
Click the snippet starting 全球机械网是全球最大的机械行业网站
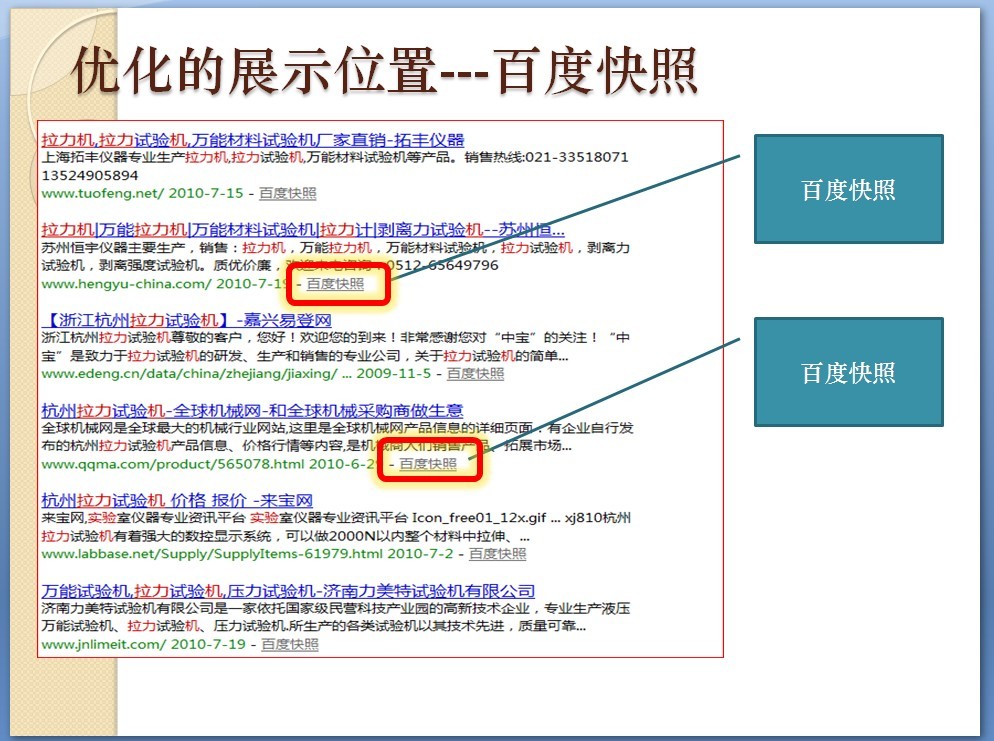click(x=338, y=437)
